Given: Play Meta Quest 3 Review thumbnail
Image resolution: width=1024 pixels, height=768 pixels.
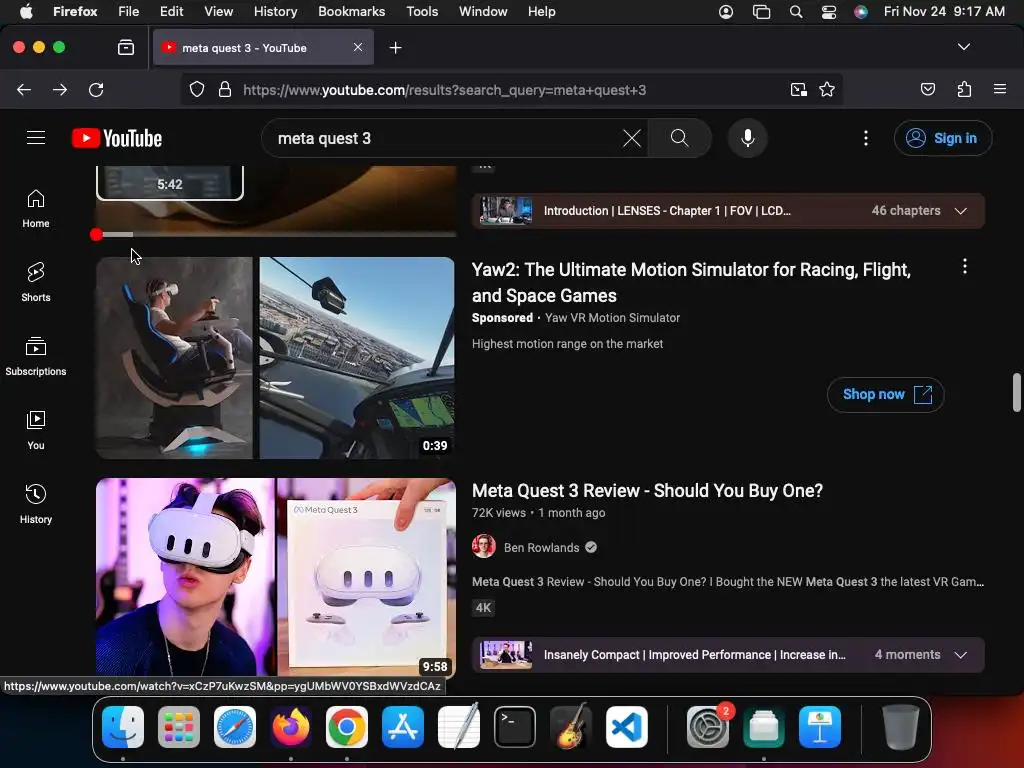Looking at the screenshot, I should pos(275,577).
